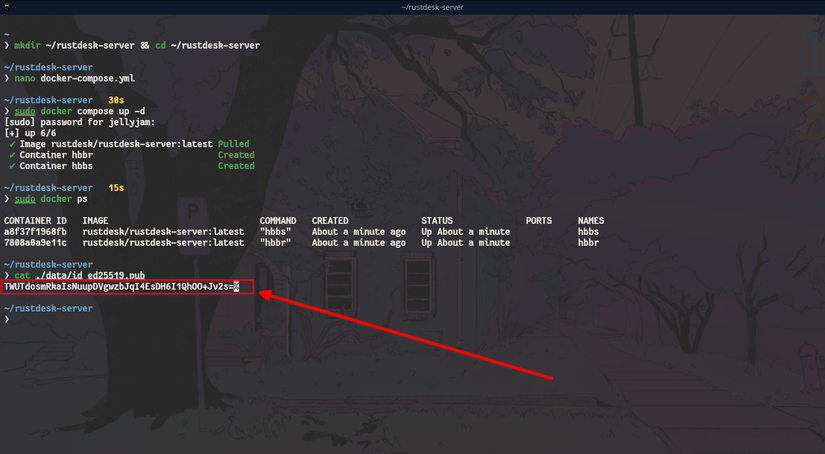
Task: Click 'hbbr' in the NAMES column
Action: coord(588,243)
